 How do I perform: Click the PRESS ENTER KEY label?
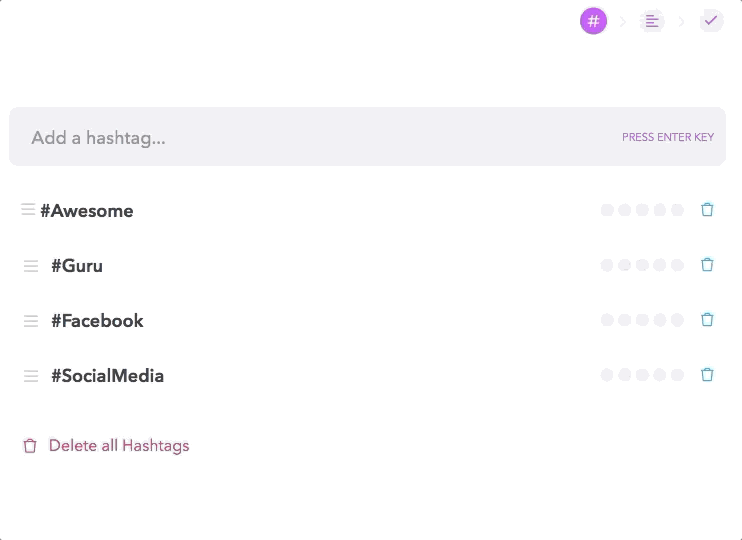tap(668, 137)
